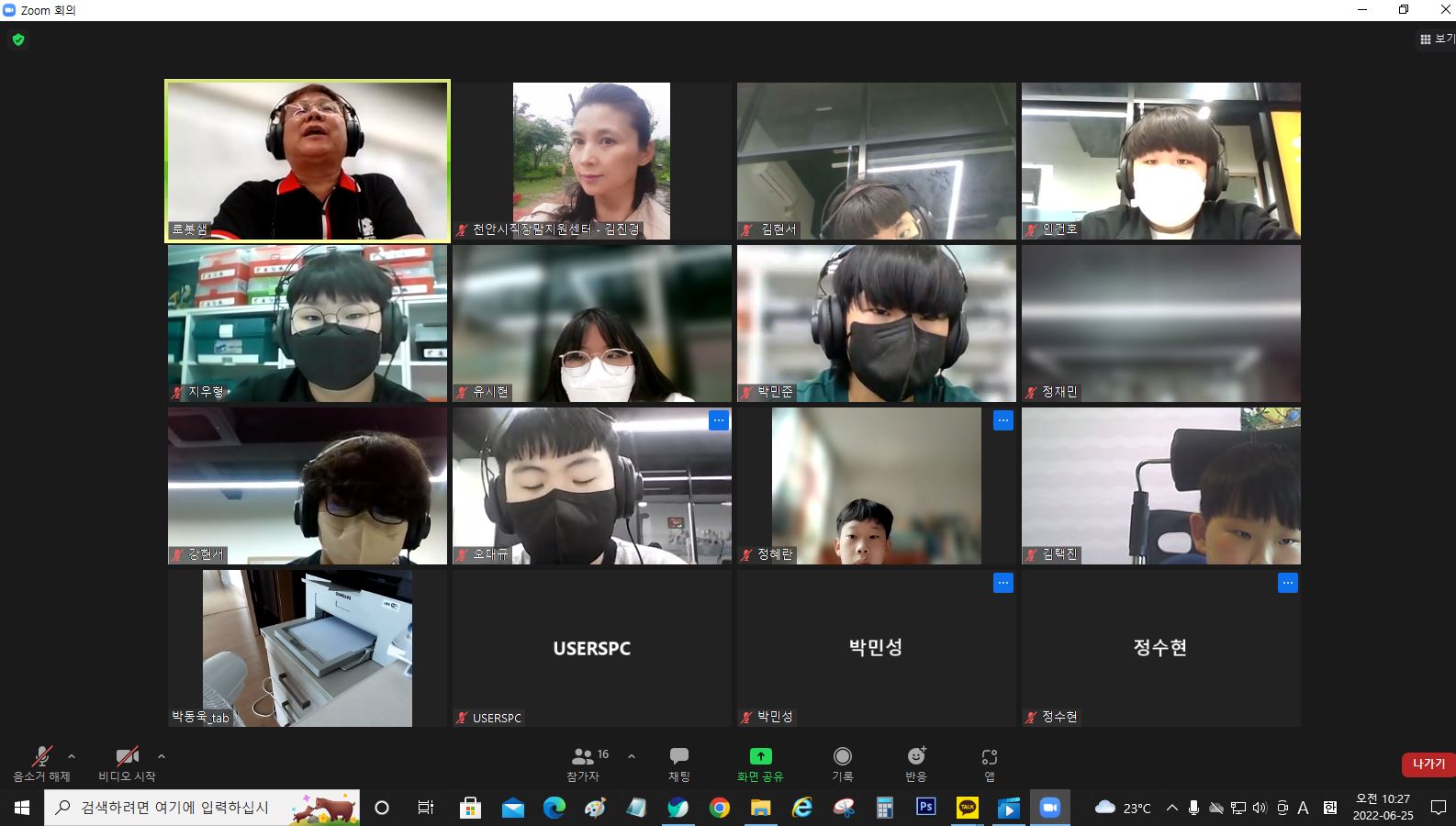
Task: Open the Zoom apps icon
Action: pyautogui.click(x=989, y=757)
